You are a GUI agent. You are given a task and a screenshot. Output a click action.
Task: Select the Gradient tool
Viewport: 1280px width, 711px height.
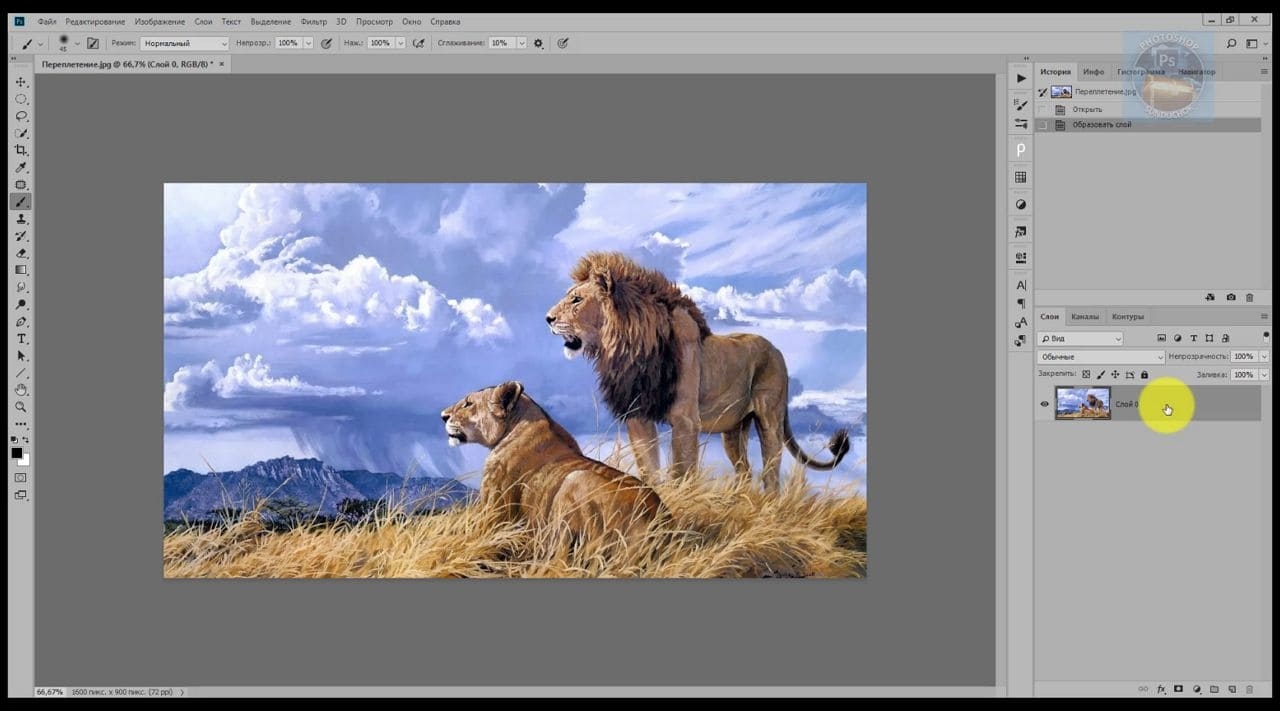click(21, 270)
